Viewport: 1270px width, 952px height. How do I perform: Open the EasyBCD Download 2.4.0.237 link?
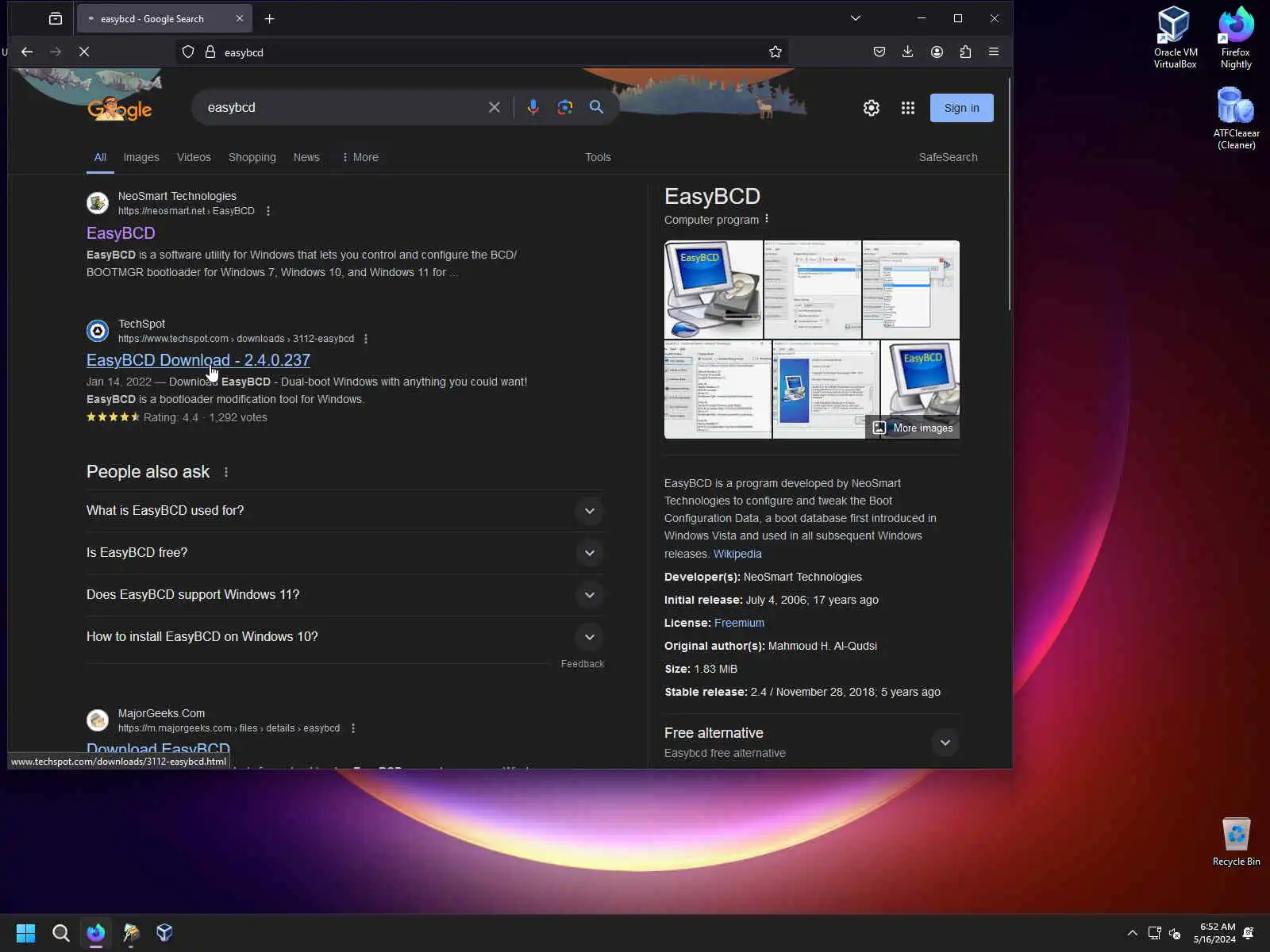click(x=198, y=360)
